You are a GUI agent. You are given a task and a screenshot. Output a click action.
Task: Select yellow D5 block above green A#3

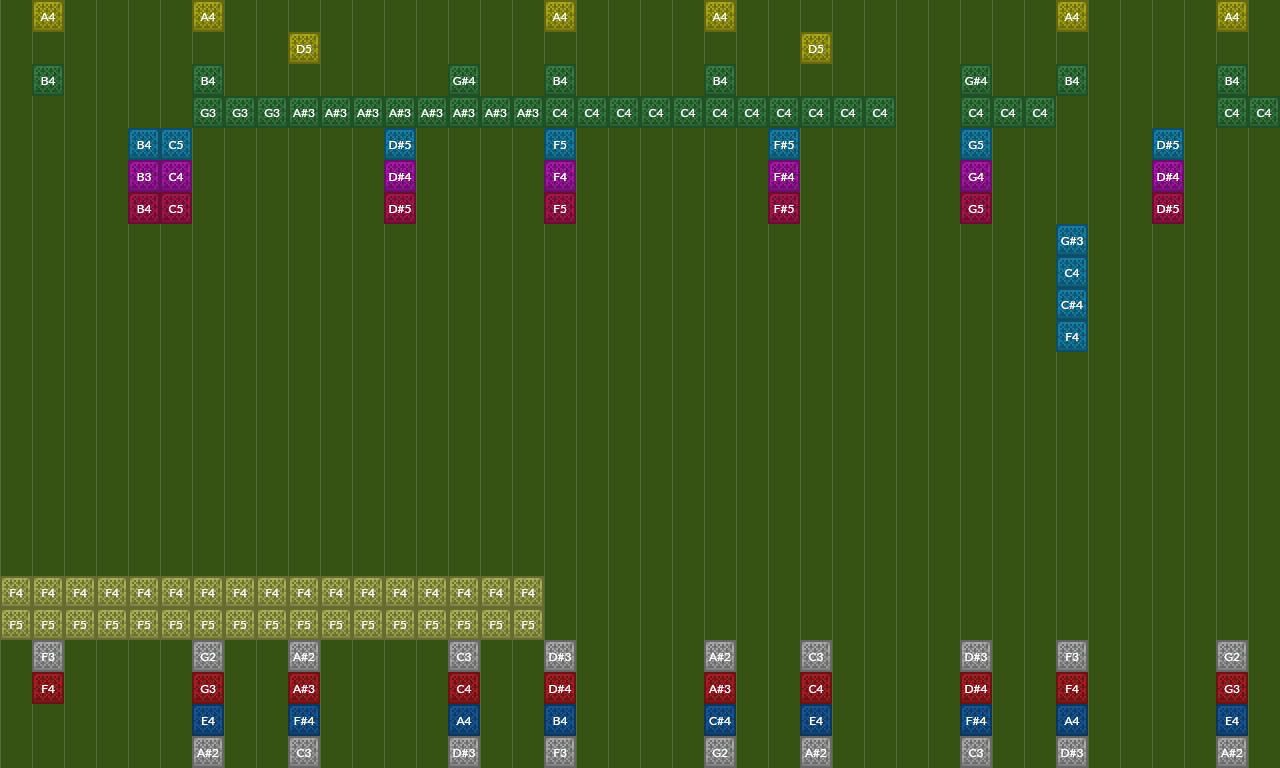(304, 48)
